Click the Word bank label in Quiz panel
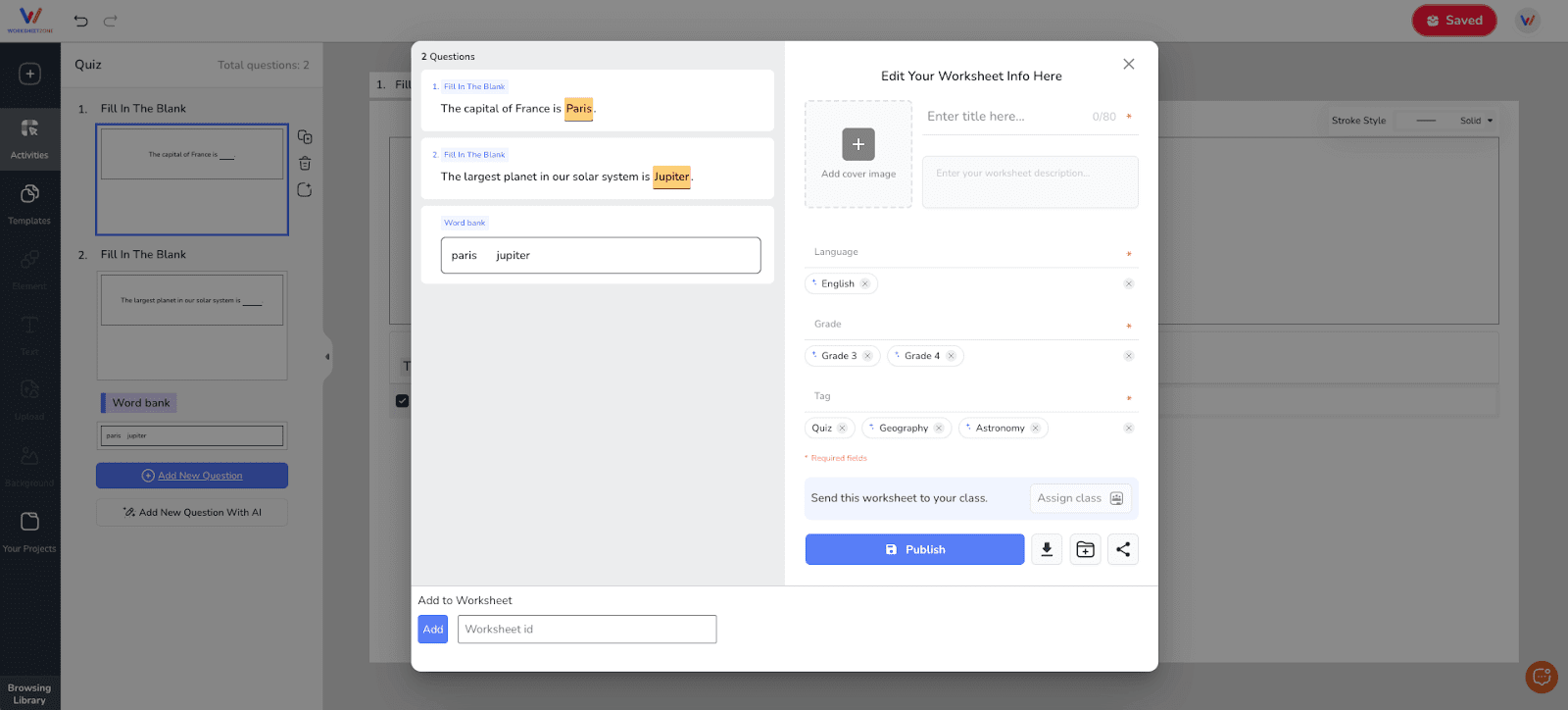 click(140, 403)
